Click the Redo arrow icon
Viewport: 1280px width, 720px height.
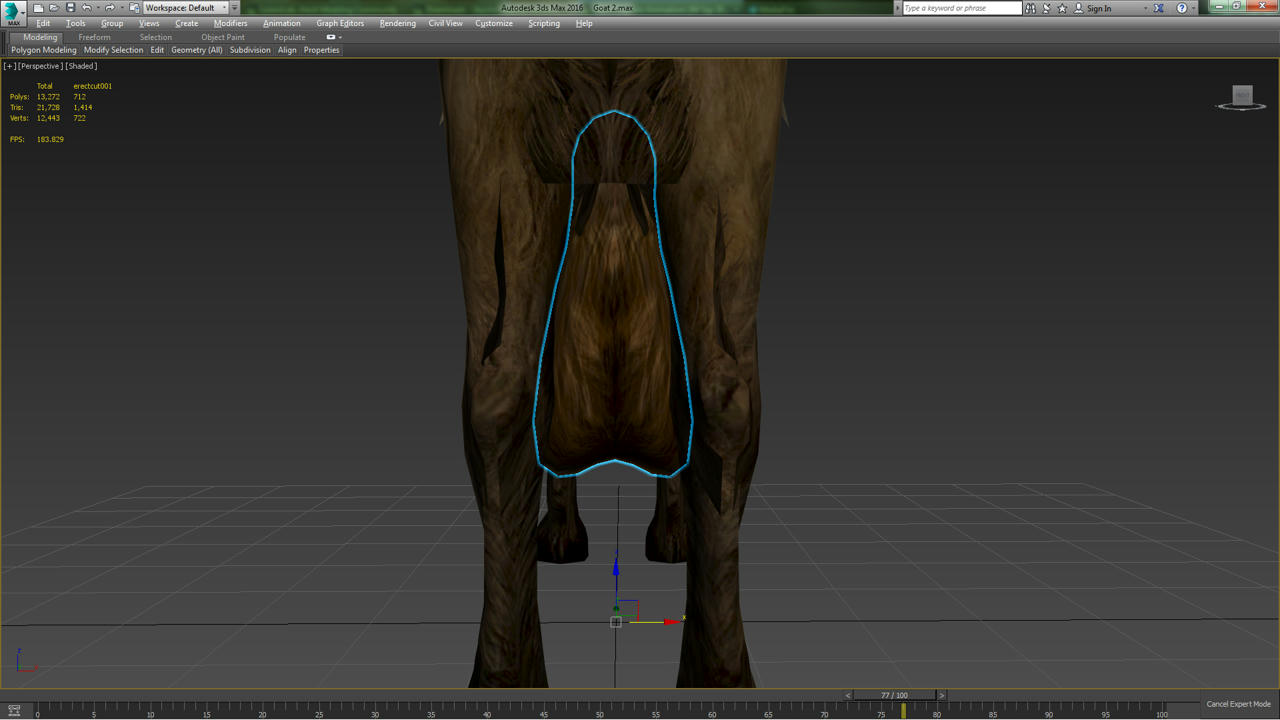coord(109,8)
